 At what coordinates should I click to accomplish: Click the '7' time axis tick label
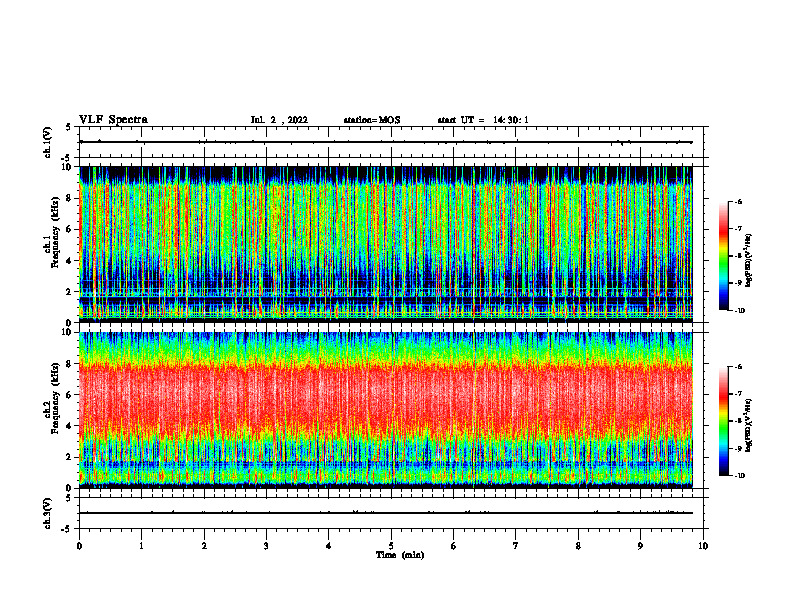click(x=516, y=546)
